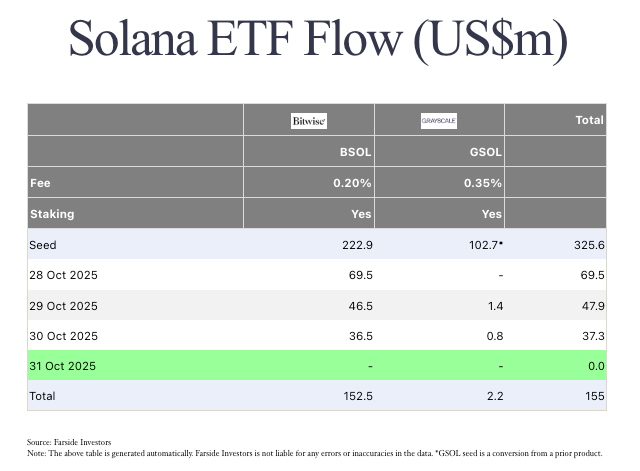Select the GSOL column header
Viewport: 640px width, 471px height.
pyautogui.click(x=486, y=153)
